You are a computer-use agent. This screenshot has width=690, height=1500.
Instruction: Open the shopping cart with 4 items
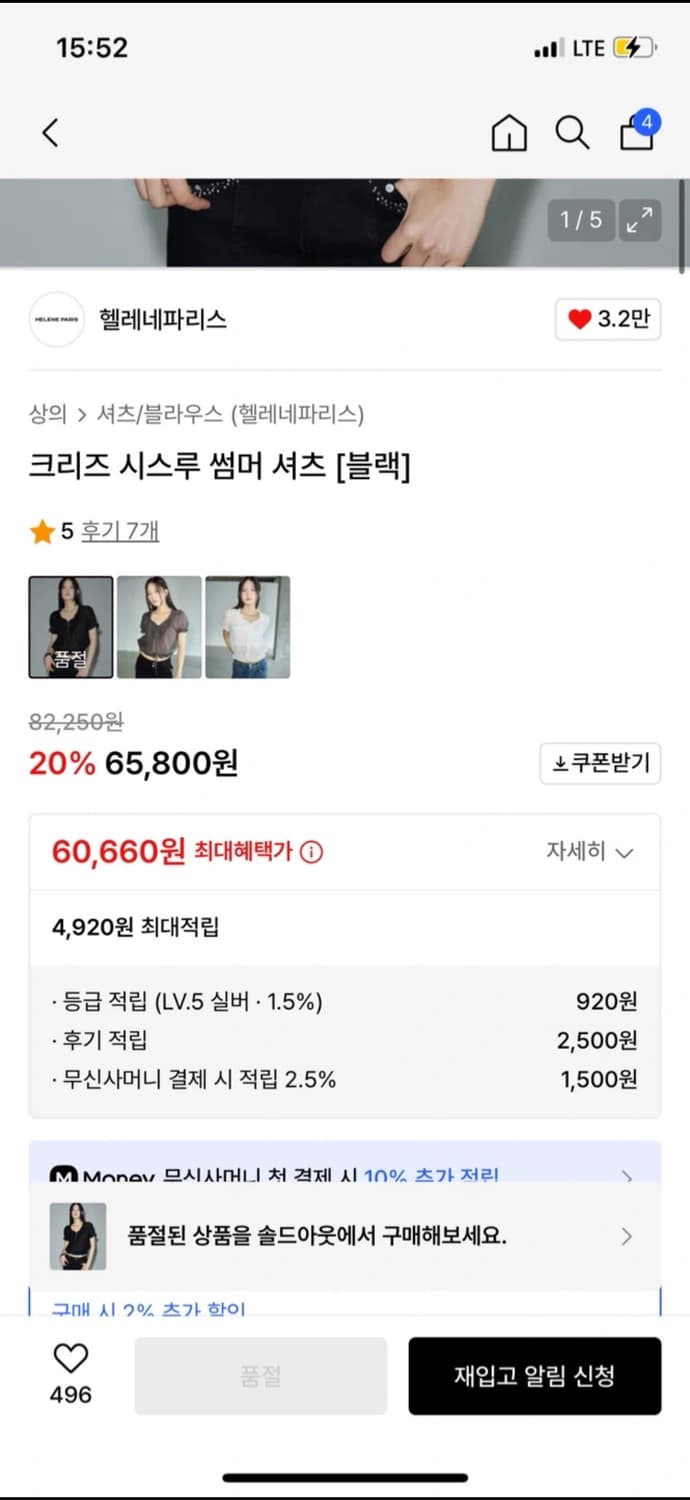[x=636, y=132]
